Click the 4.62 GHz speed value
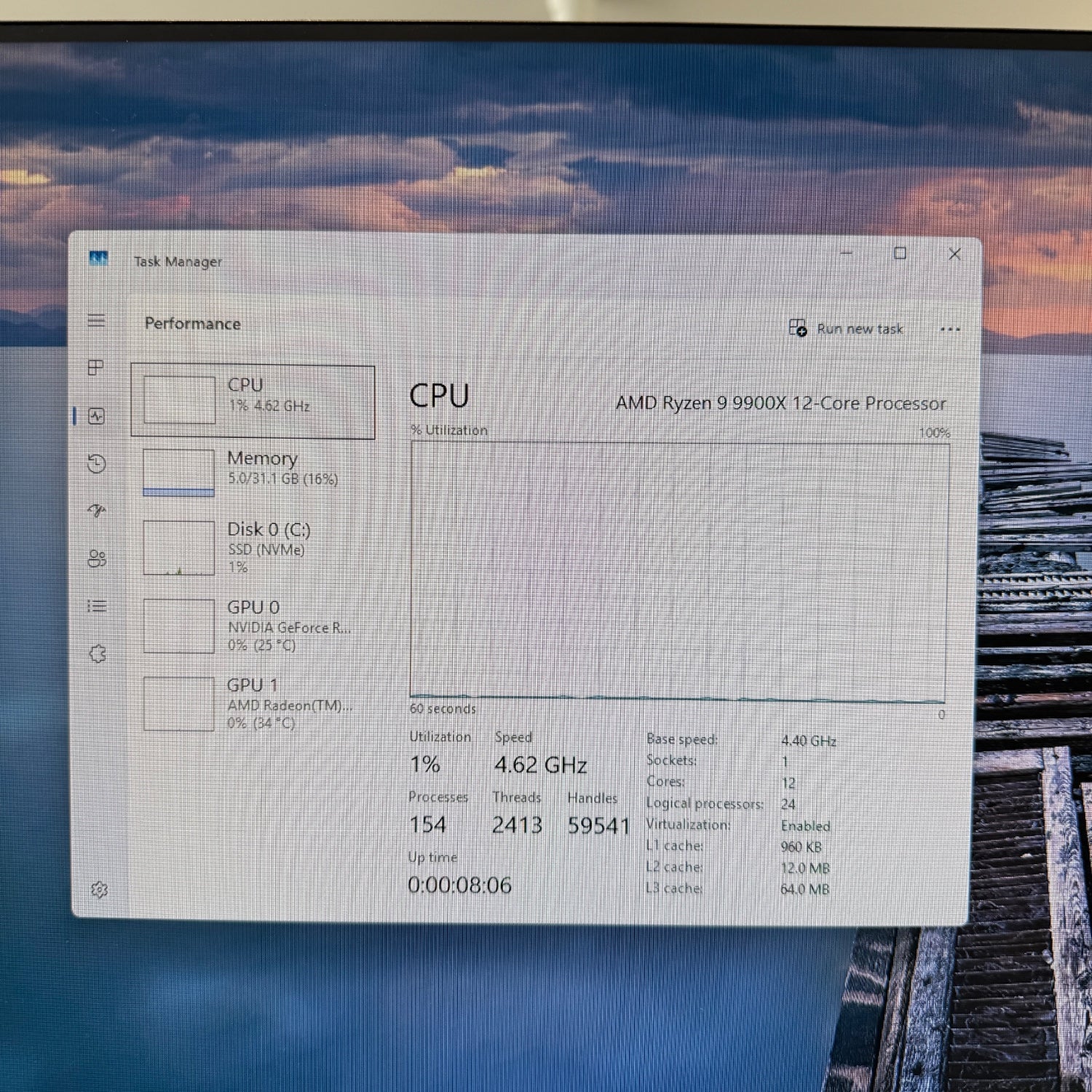1092x1092 pixels. pyautogui.click(x=541, y=765)
